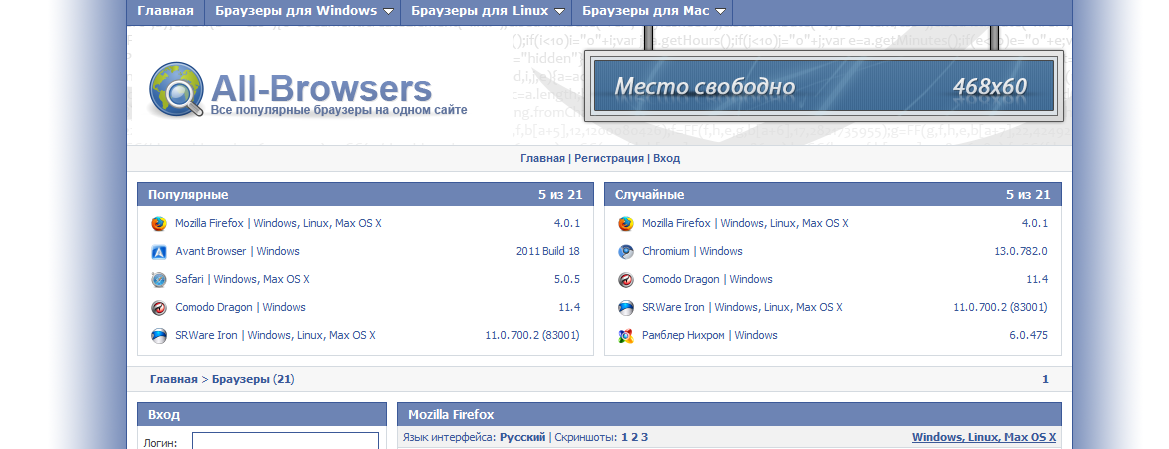Viewport: 1169px width, 449px height.
Task: Click the All-Browsers globe logo icon
Action: [176, 90]
